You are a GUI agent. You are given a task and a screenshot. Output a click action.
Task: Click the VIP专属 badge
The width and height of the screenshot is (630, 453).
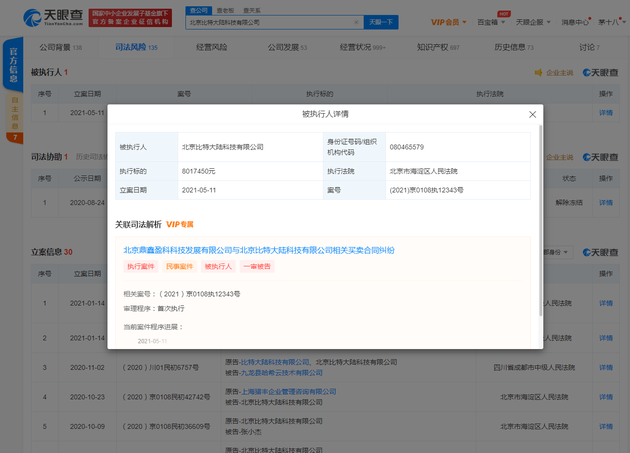pos(180,224)
